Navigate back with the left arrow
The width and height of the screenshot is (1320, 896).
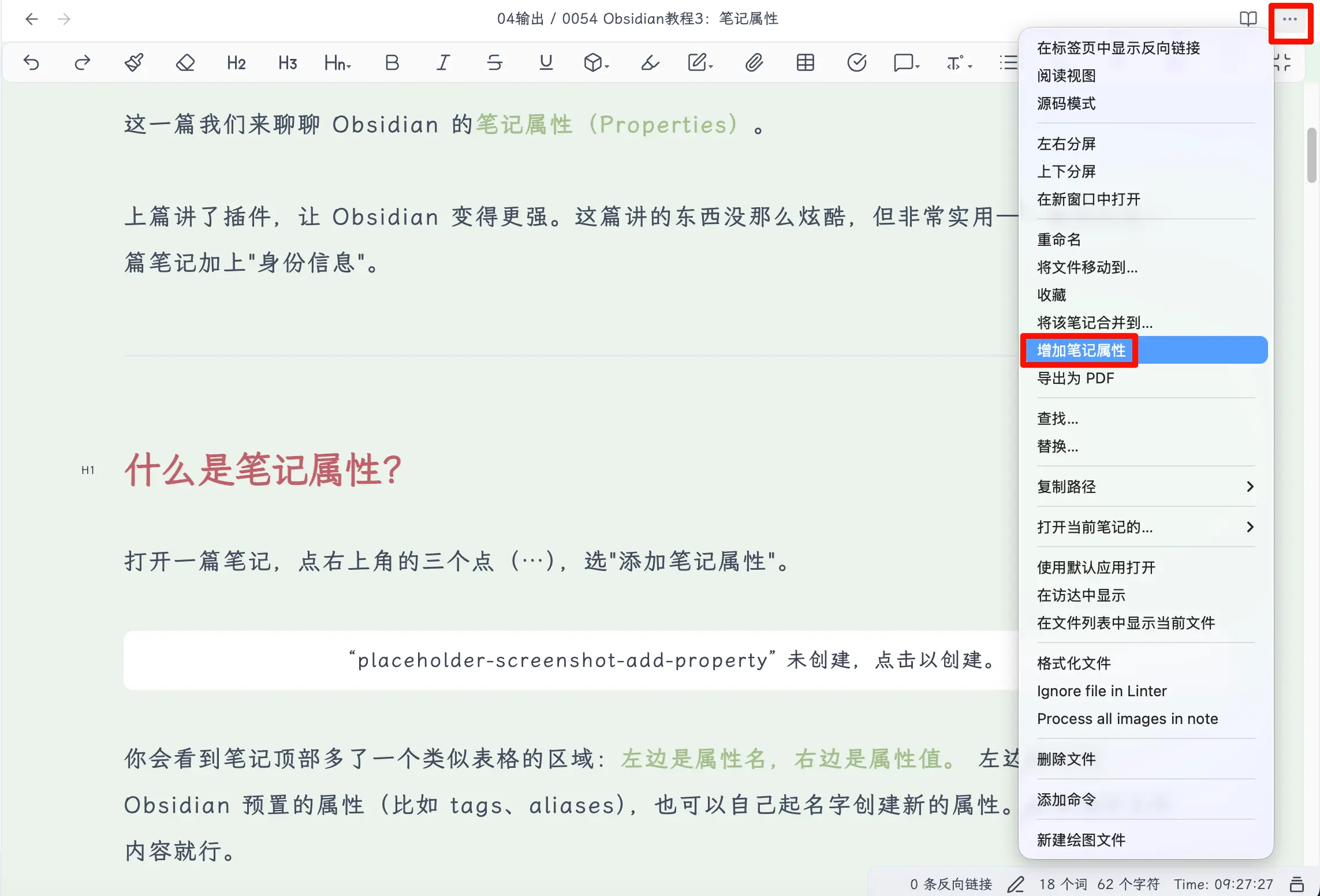pos(32,19)
